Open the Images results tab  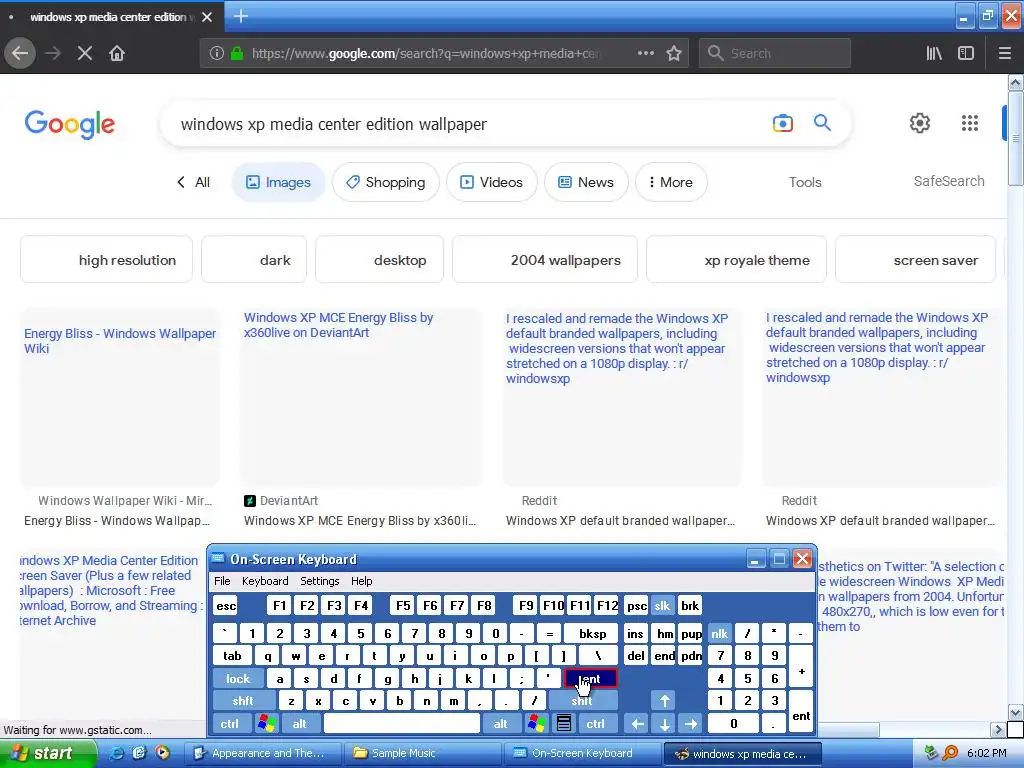click(x=278, y=182)
